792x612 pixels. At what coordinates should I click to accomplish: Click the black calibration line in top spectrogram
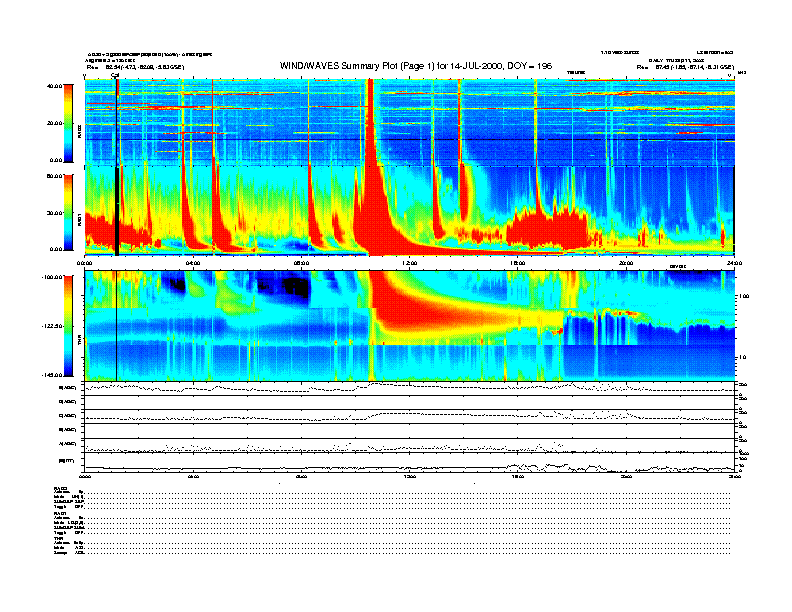click(117, 123)
